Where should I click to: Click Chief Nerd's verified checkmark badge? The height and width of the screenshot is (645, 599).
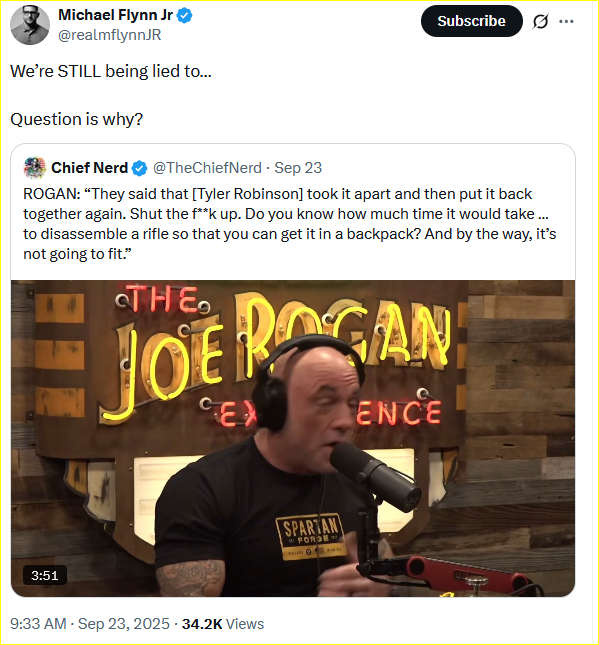139,168
